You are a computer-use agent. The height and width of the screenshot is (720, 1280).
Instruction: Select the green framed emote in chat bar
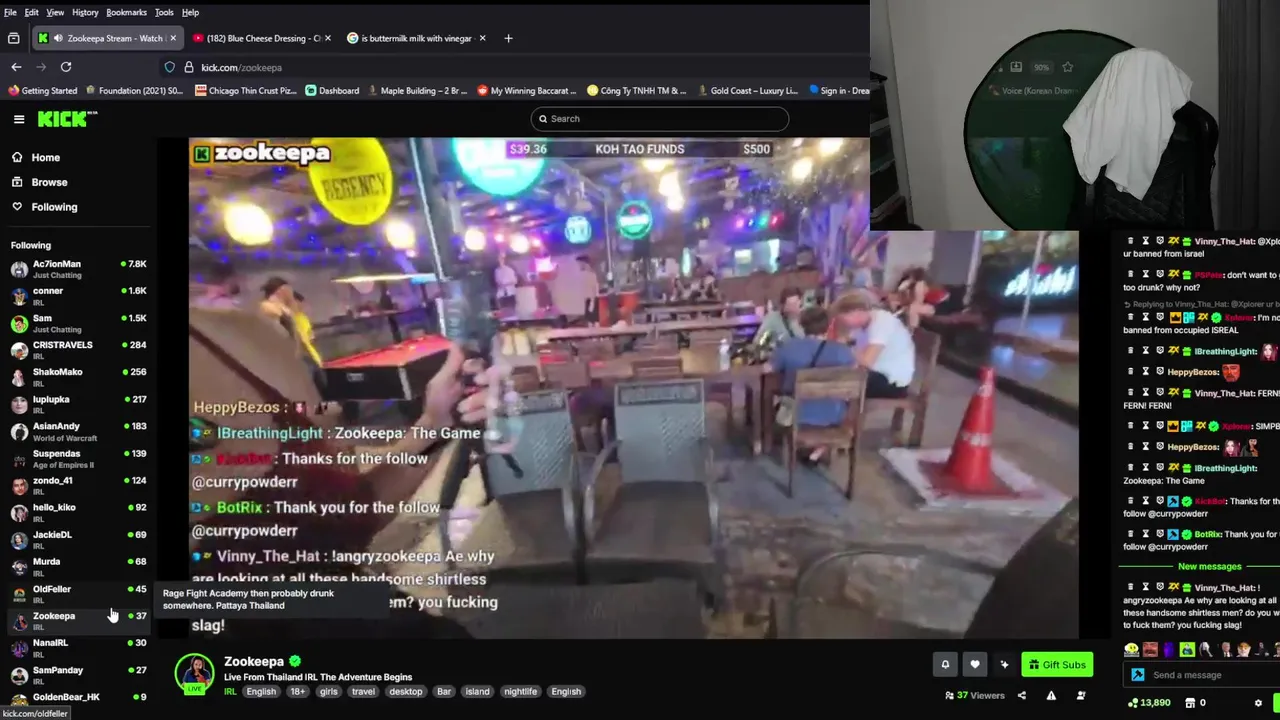click(1187, 649)
